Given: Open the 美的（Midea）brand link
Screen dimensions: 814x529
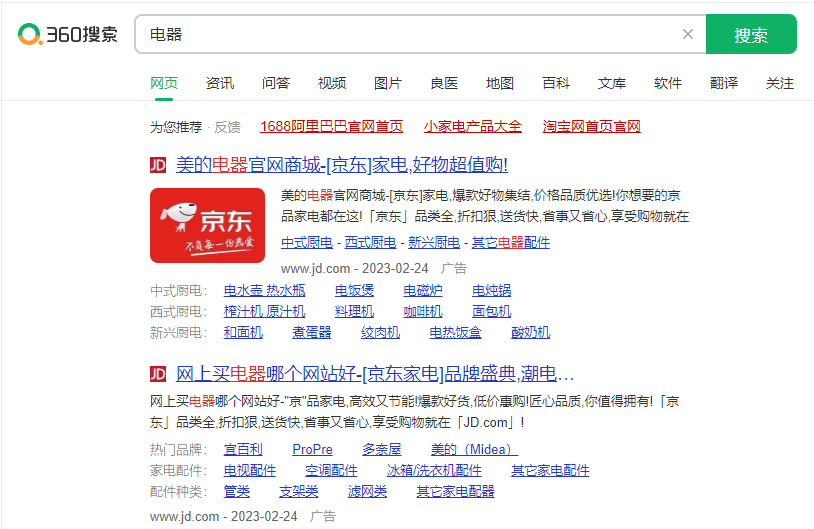Looking at the screenshot, I should (x=474, y=450).
